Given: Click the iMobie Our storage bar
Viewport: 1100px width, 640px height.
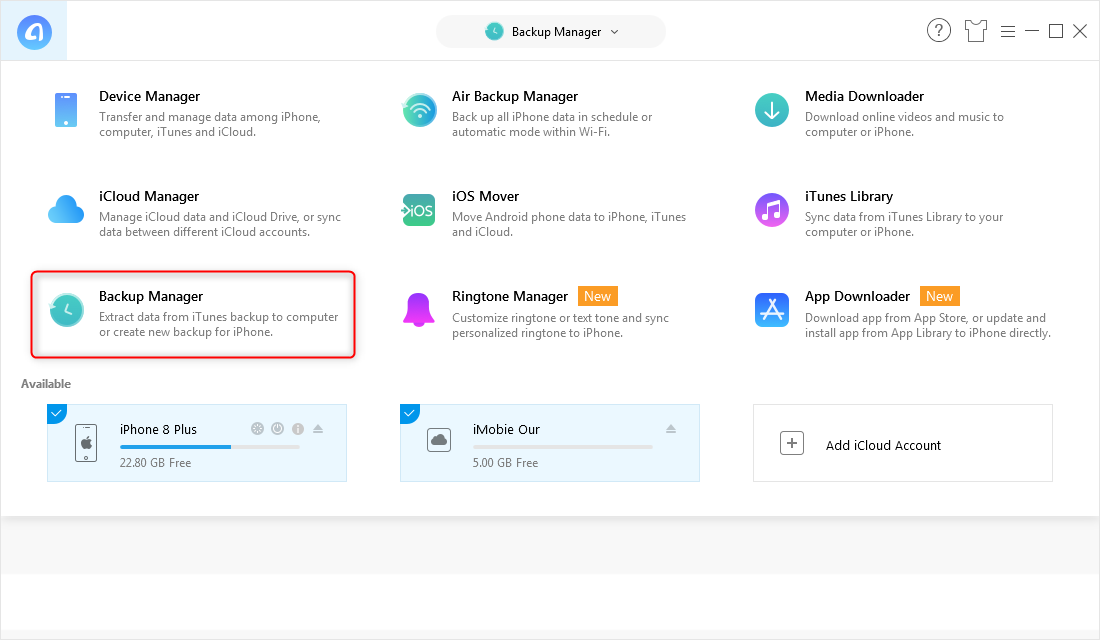Looking at the screenshot, I should [563, 447].
